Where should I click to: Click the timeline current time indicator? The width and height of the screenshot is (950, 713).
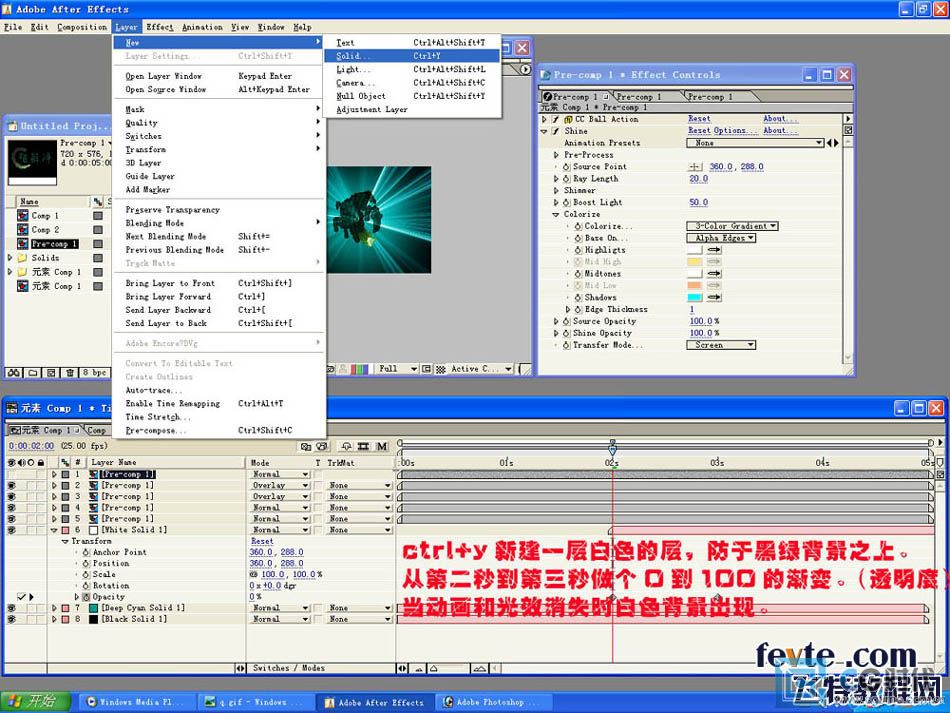613,449
